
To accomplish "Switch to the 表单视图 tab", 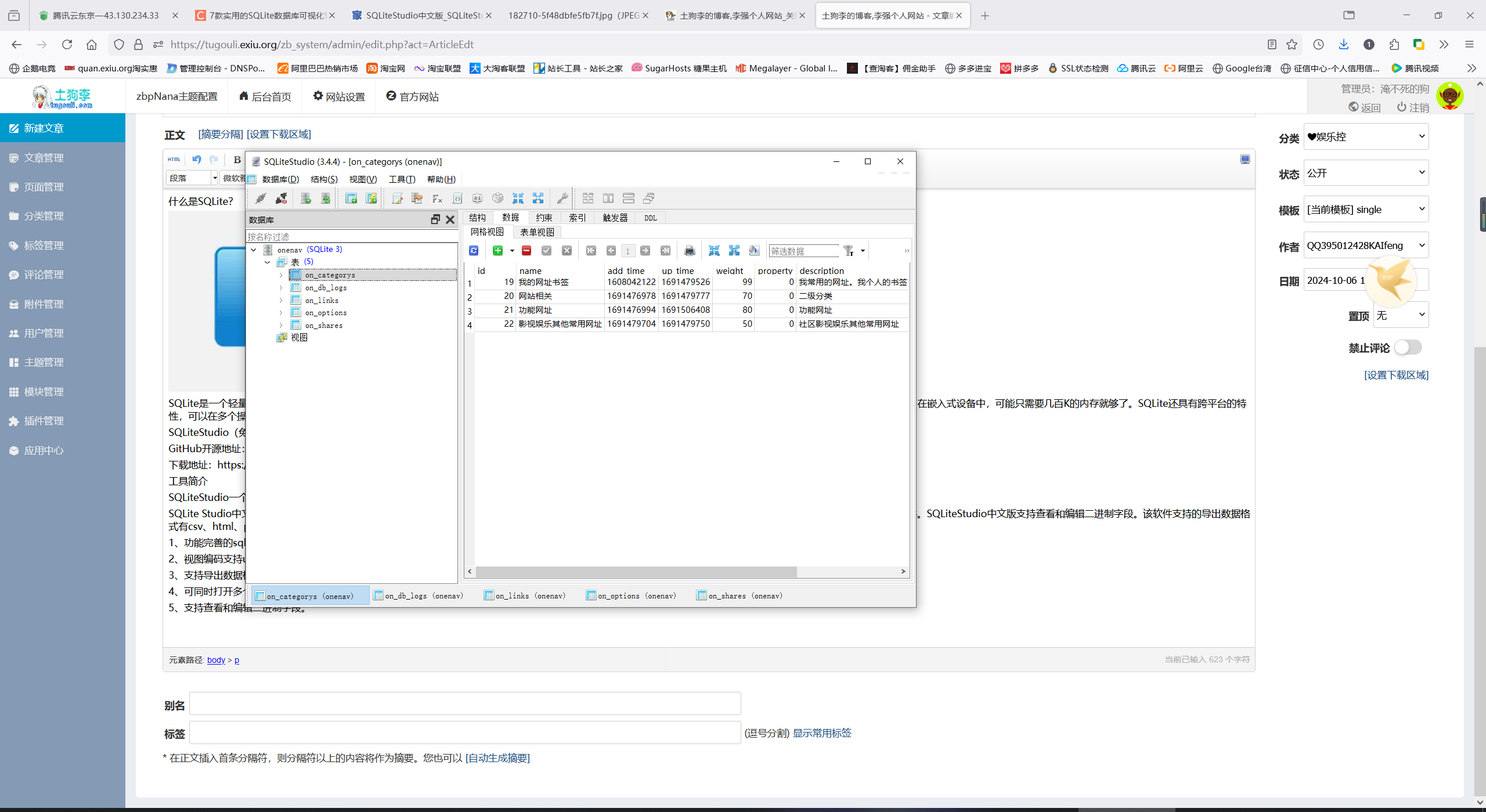I will (x=537, y=232).
